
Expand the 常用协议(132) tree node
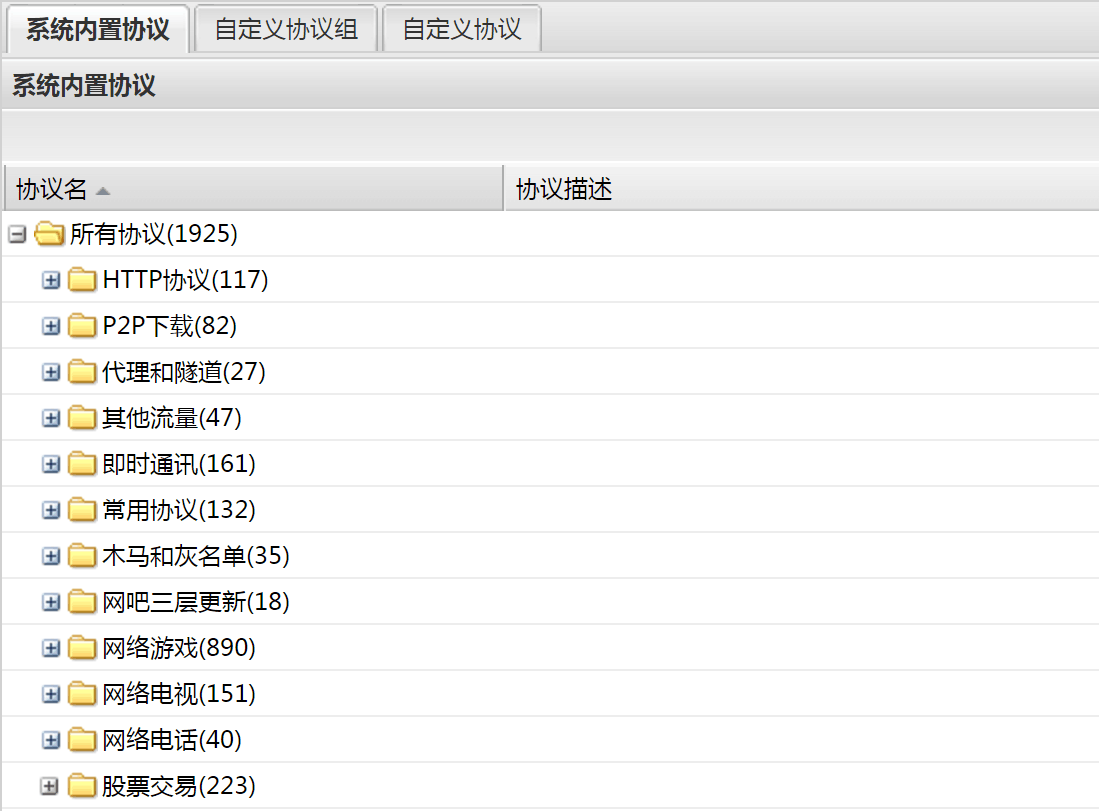point(51,510)
